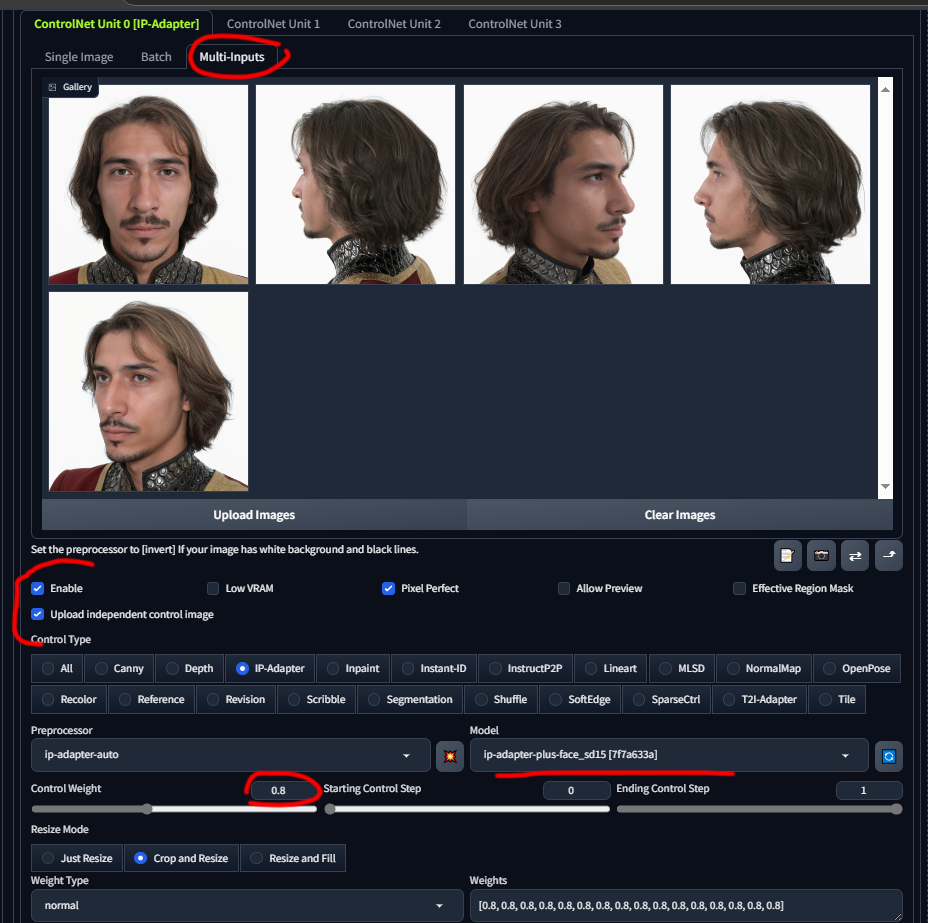
Task: Click the send dimensions arrow icon
Action: (889, 556)
